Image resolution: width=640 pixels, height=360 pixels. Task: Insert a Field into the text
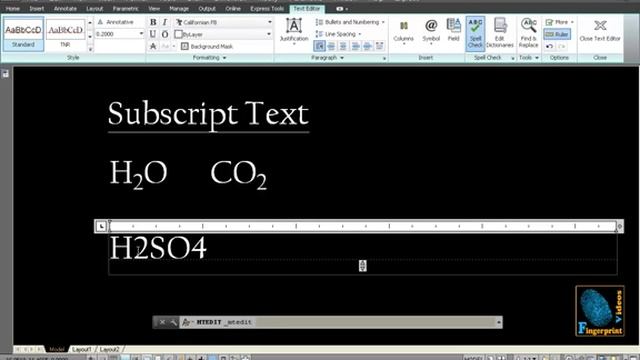(453, 31)
